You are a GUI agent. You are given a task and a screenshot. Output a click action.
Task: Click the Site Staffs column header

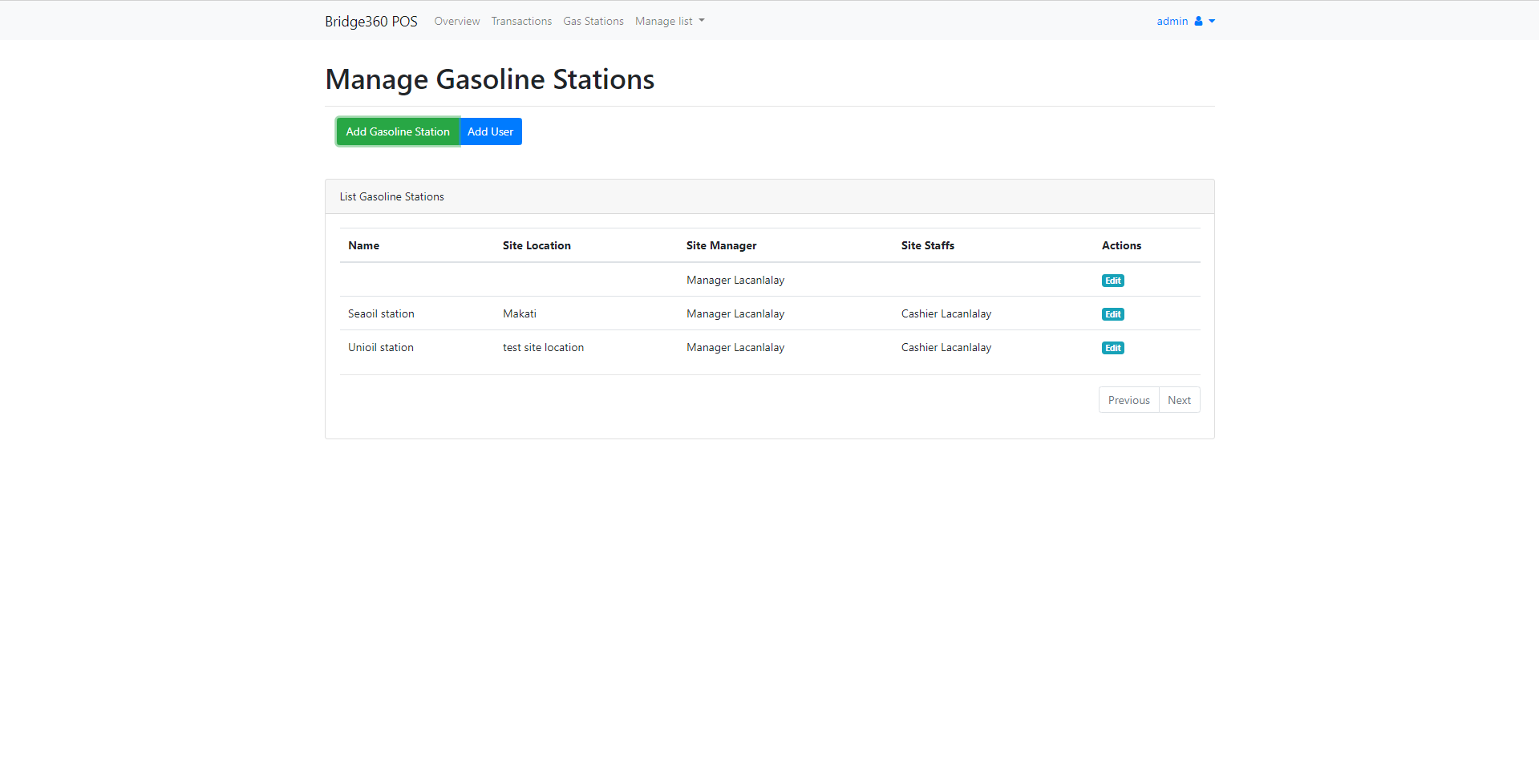pos(928,245)
